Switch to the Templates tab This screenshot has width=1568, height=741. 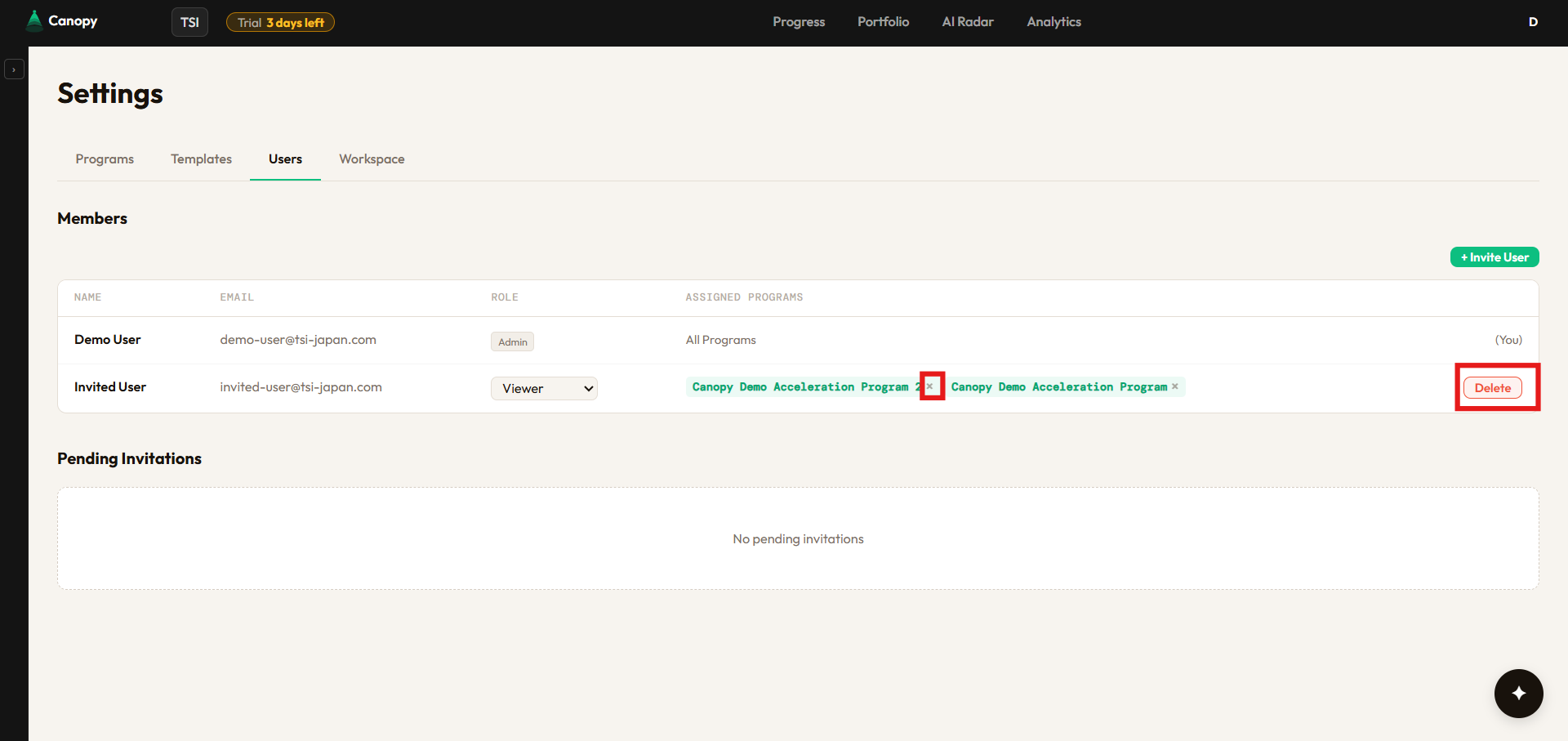pyautogui.click(x=201, y=159)
